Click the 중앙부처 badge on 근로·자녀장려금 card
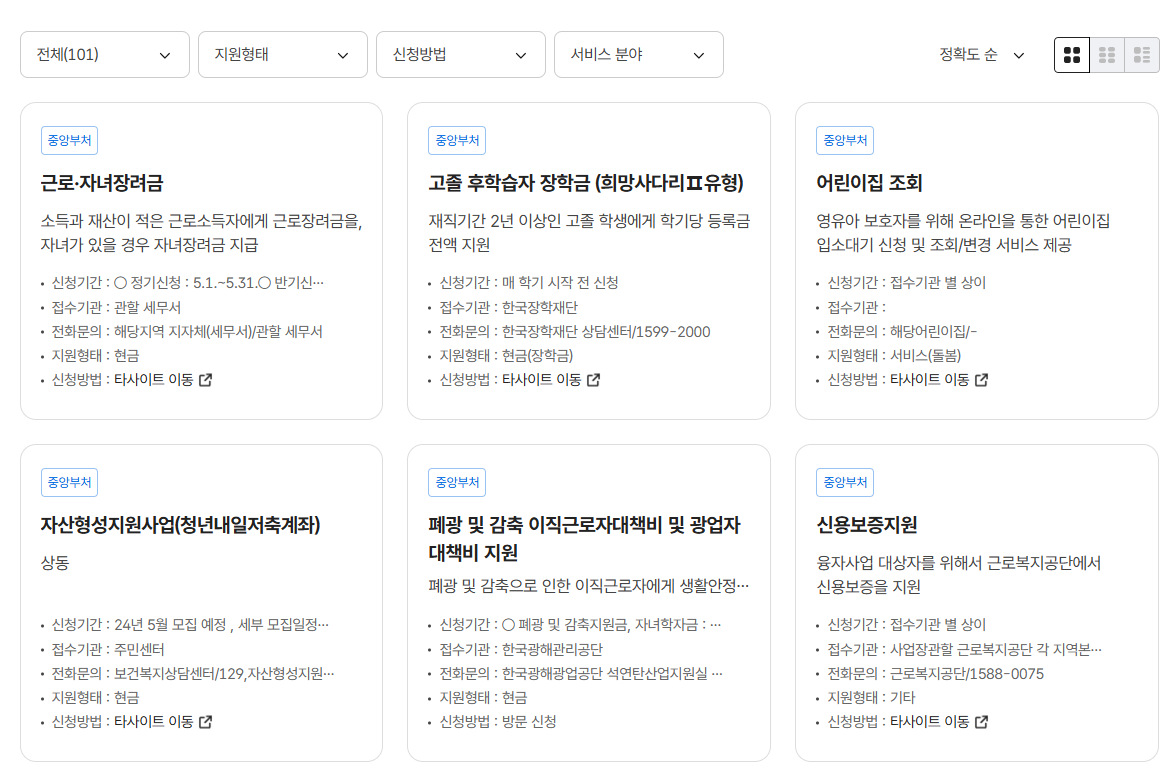Screen dimensions: 1168x777 (69, 140)
